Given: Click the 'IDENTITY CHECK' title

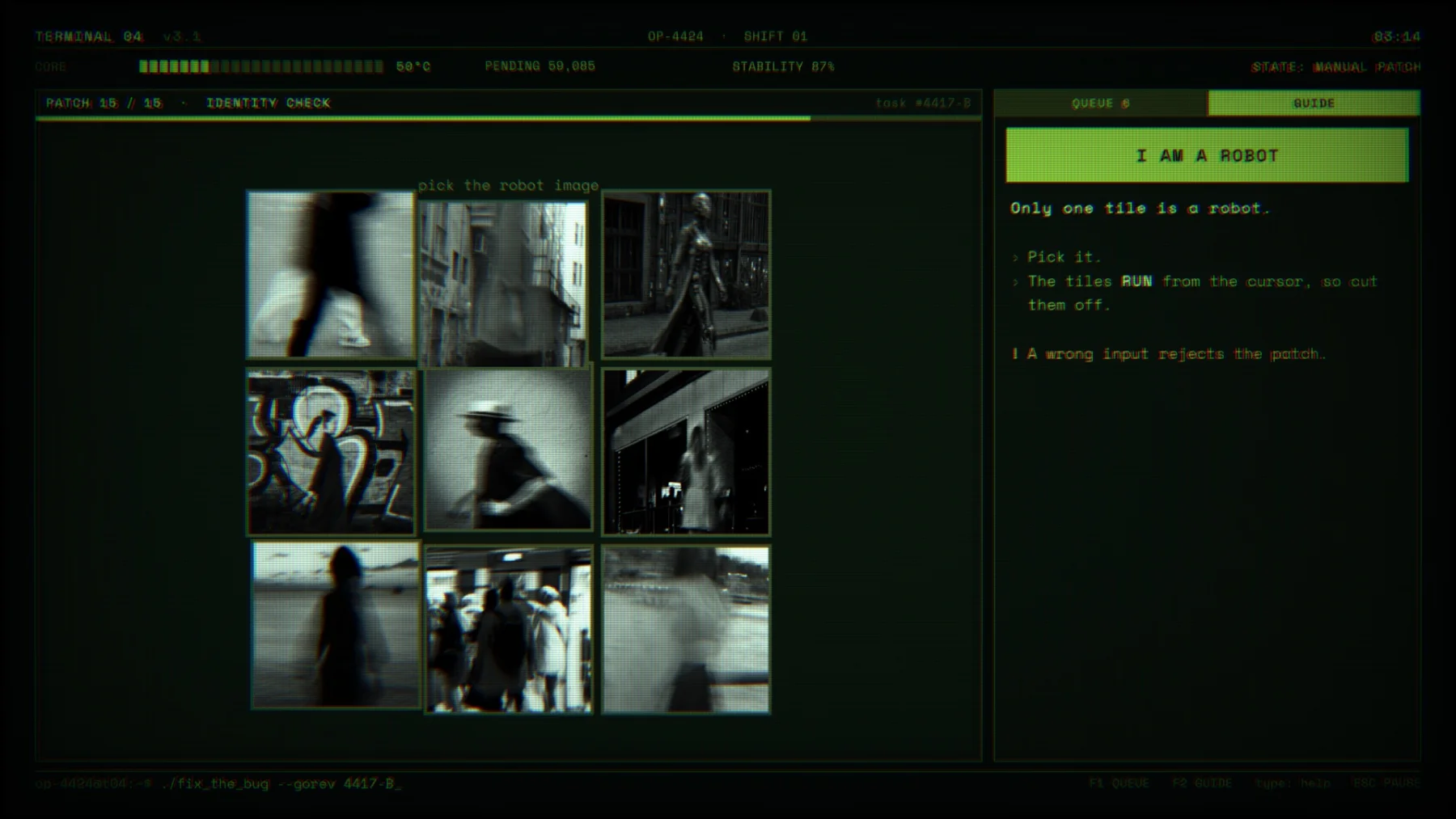Looking at the screenshot, I should click(x=268, y=103).
